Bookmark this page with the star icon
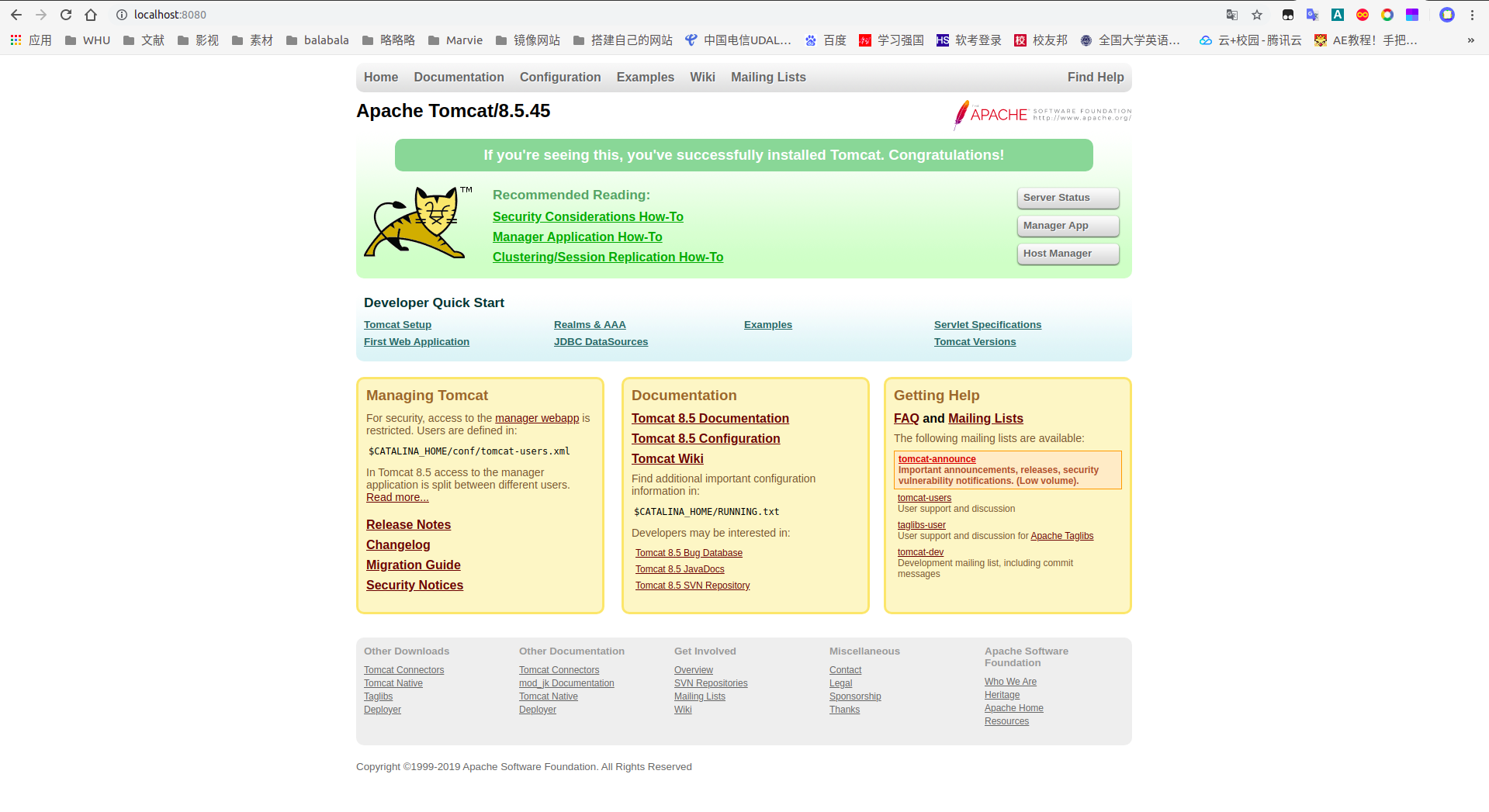Viewport: 1489px width, 812px height. point(1257,15)
